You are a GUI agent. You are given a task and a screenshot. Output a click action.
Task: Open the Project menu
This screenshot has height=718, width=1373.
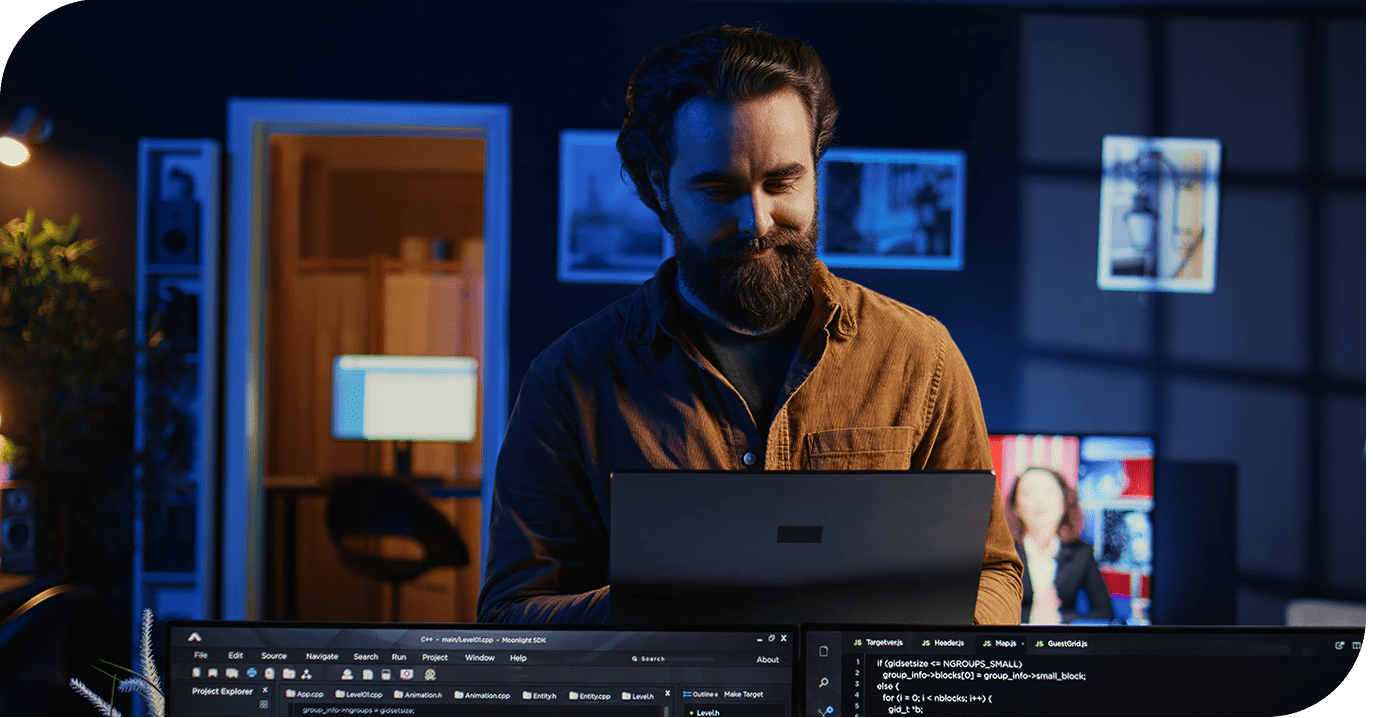coord(435,657)
